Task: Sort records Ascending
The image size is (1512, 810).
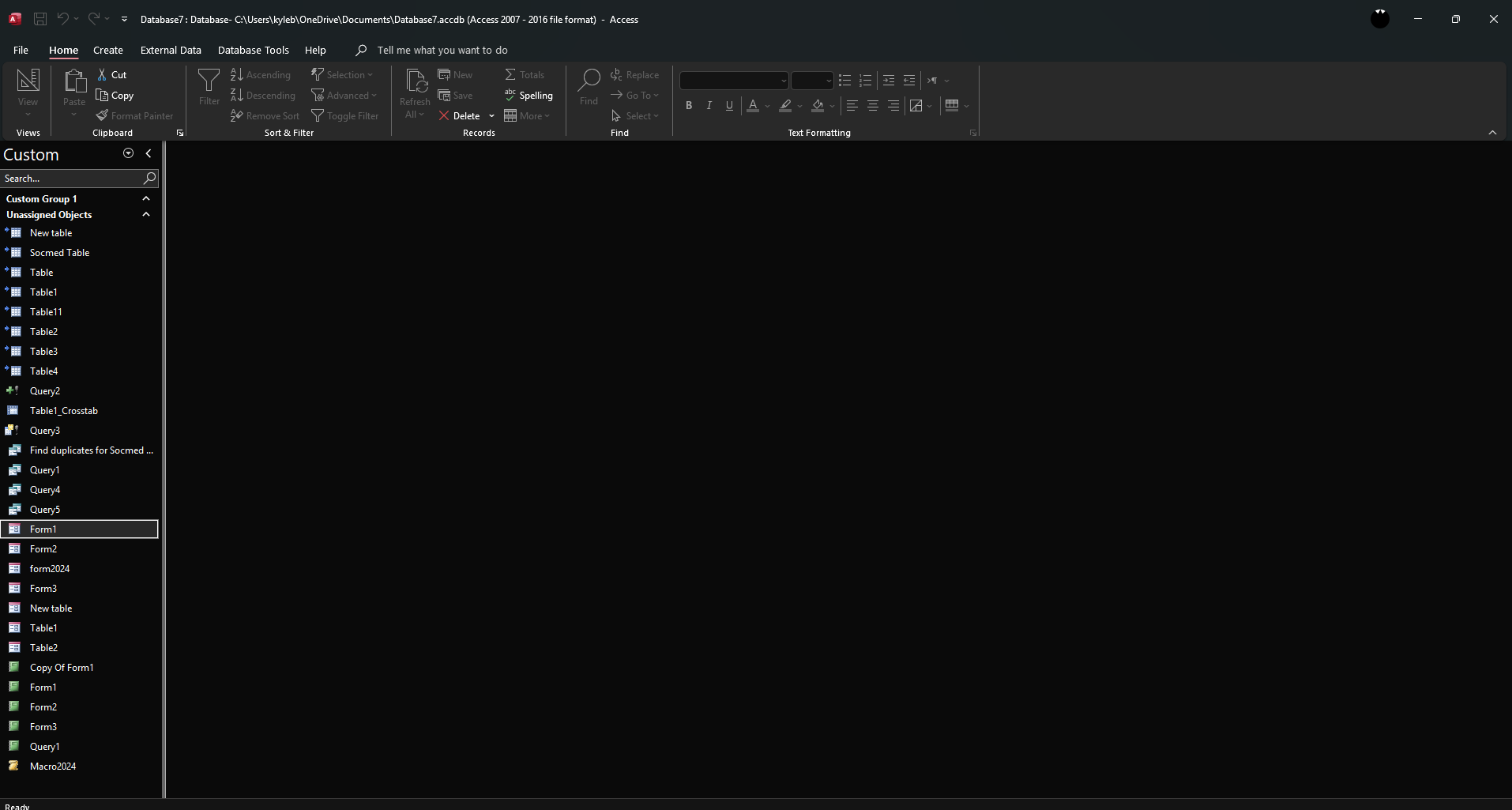Action: coord(261,74)
